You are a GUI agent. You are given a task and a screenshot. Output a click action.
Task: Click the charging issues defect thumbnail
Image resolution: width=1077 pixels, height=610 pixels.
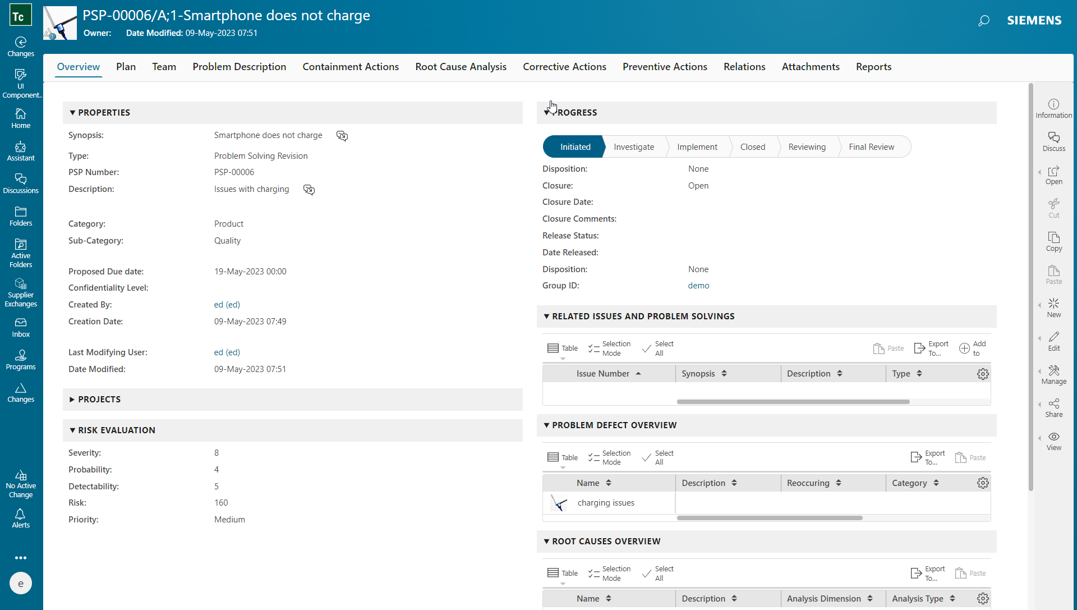[557, 503]
